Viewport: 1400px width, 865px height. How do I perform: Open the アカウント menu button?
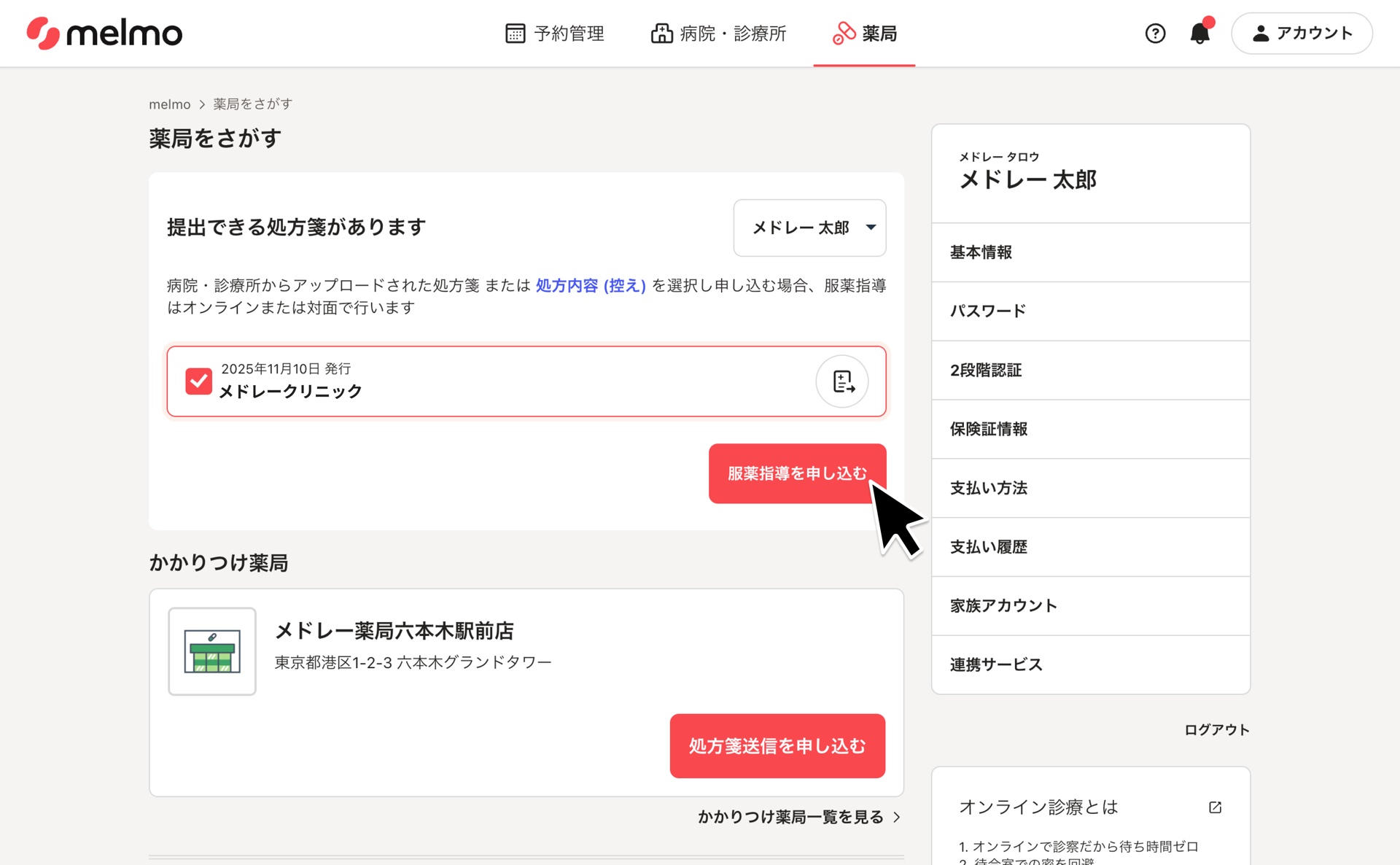(x=1302, y=33)
